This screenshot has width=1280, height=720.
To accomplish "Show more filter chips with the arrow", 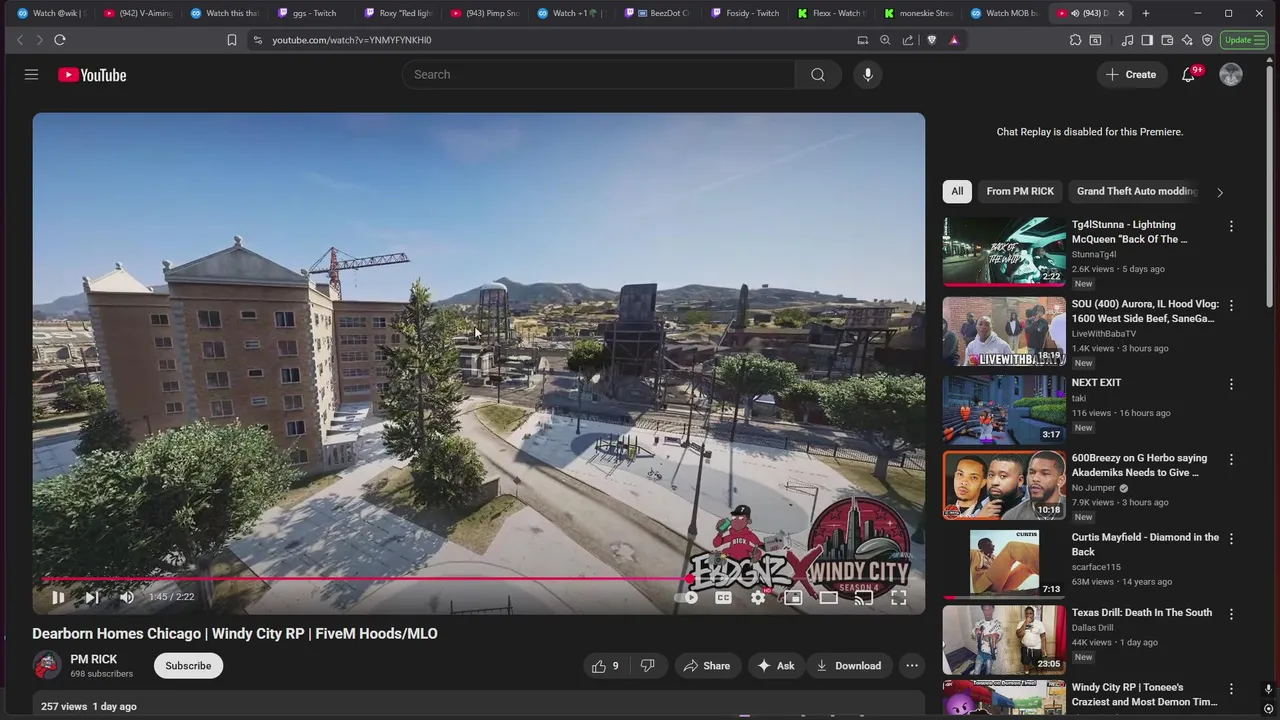I will 1220,192.
